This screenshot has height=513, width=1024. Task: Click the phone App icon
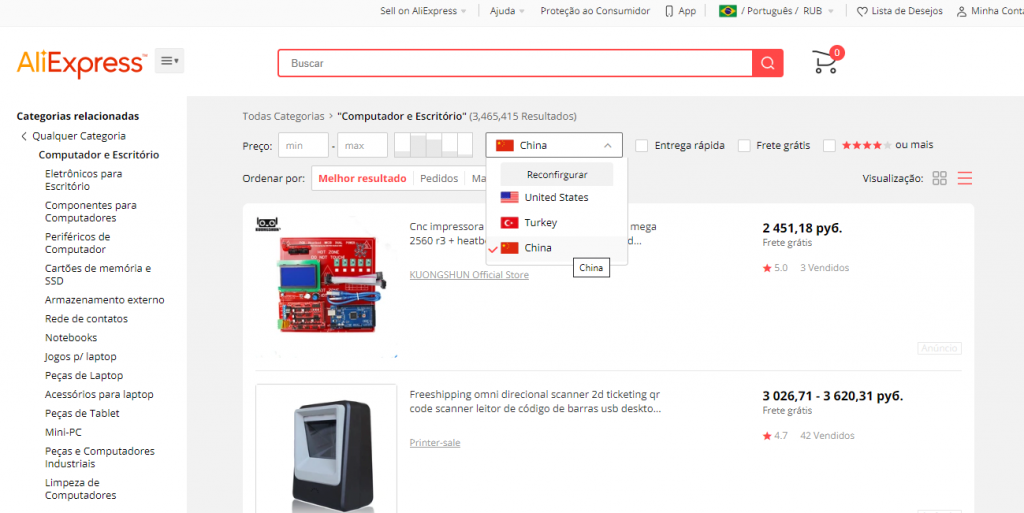[669, 11]
